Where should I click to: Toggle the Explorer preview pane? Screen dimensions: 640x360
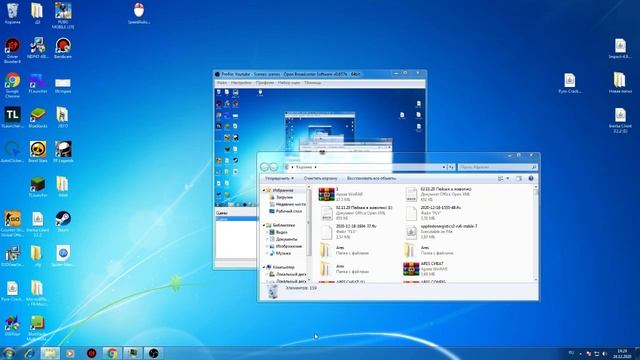pos(519,178)
